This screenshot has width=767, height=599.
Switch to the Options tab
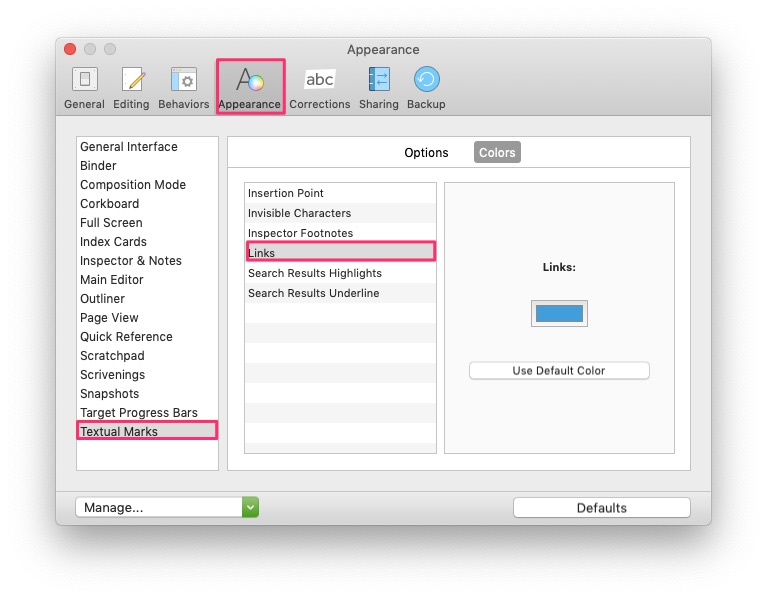[x=426, y=153]
